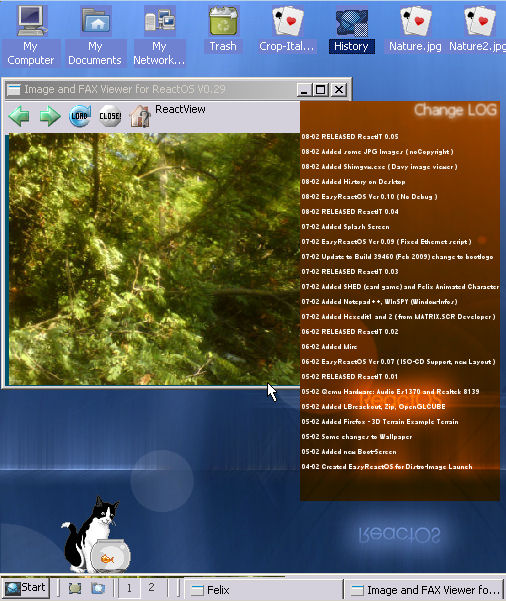Screen dimensions: 506x601
Task: Select the History desktop icon
Action: pyautogui.click(x=352, y=30)
